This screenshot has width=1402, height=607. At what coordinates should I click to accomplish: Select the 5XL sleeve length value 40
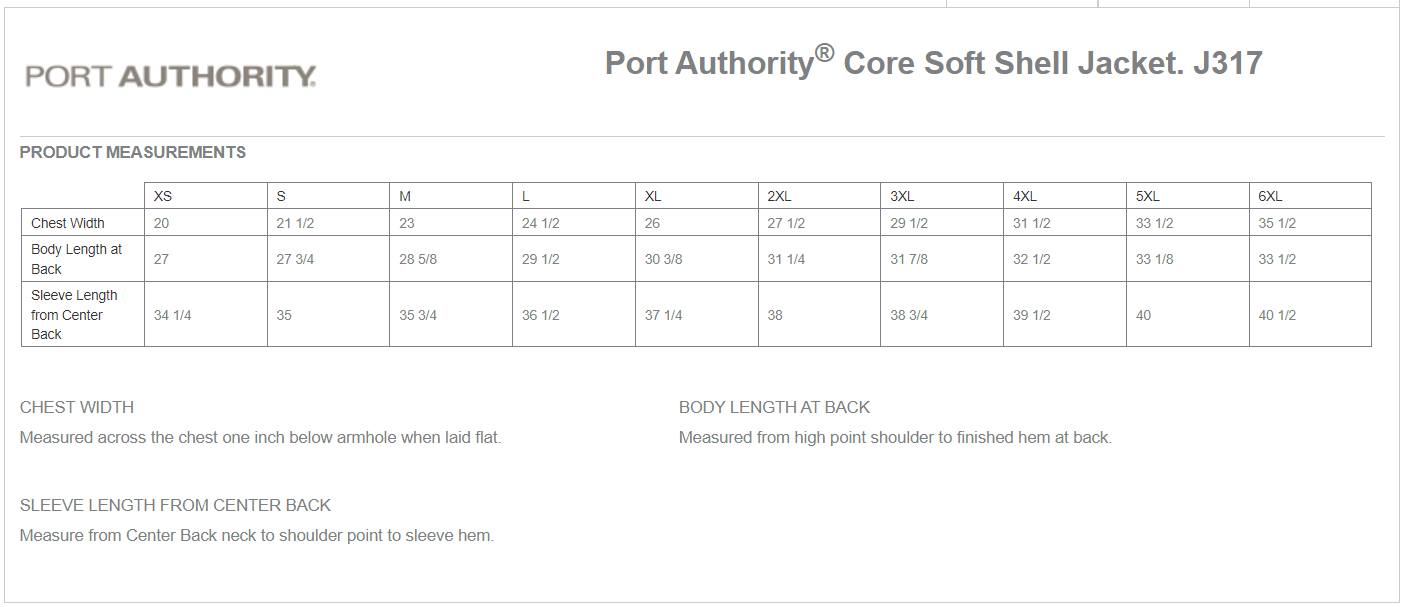1143,315
